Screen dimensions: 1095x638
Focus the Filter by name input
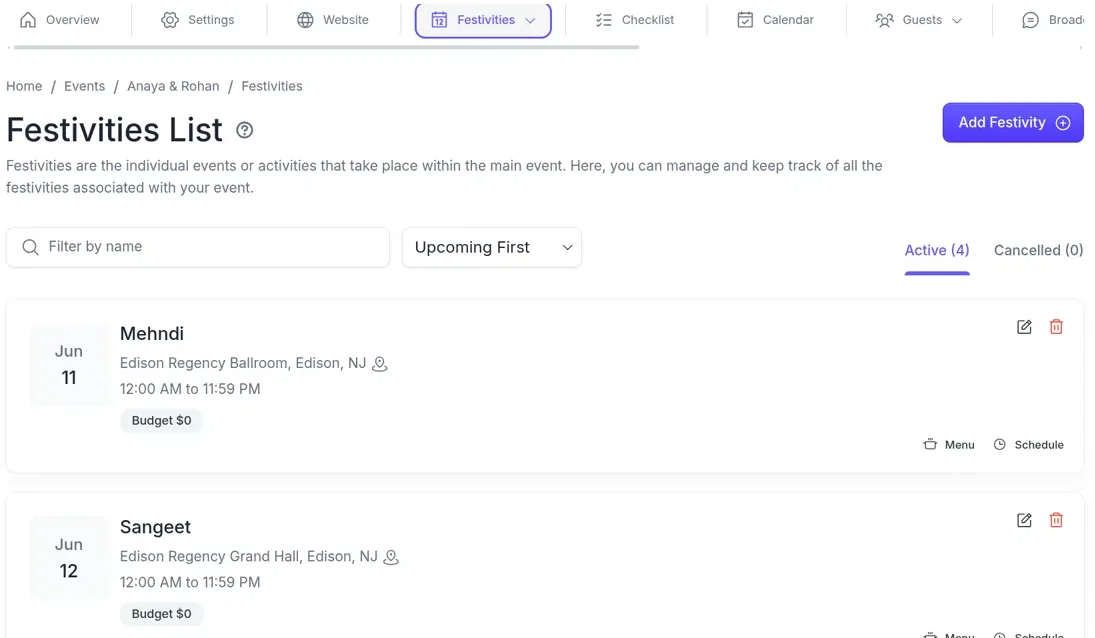tap(198, 247)
